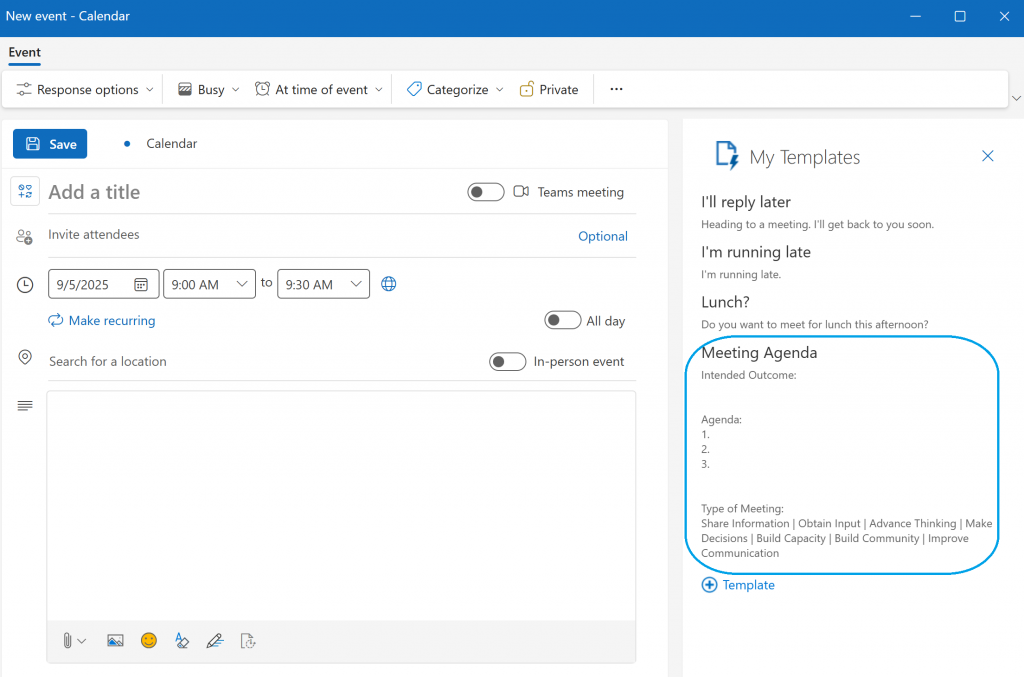Open the Categorize menu
Image resolution: width=1024 pixels, height=677 pixels.
[455, 89]
